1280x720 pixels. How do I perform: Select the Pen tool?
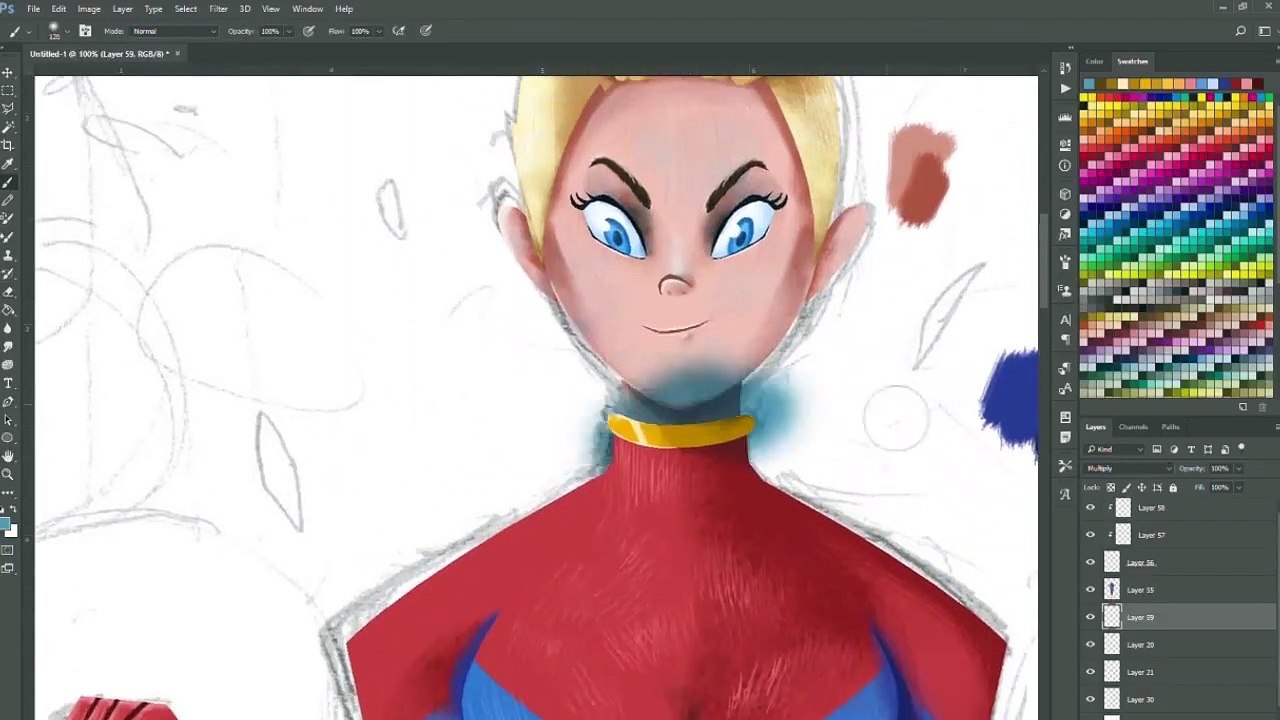pyautogui.click(x=8, y=401)
